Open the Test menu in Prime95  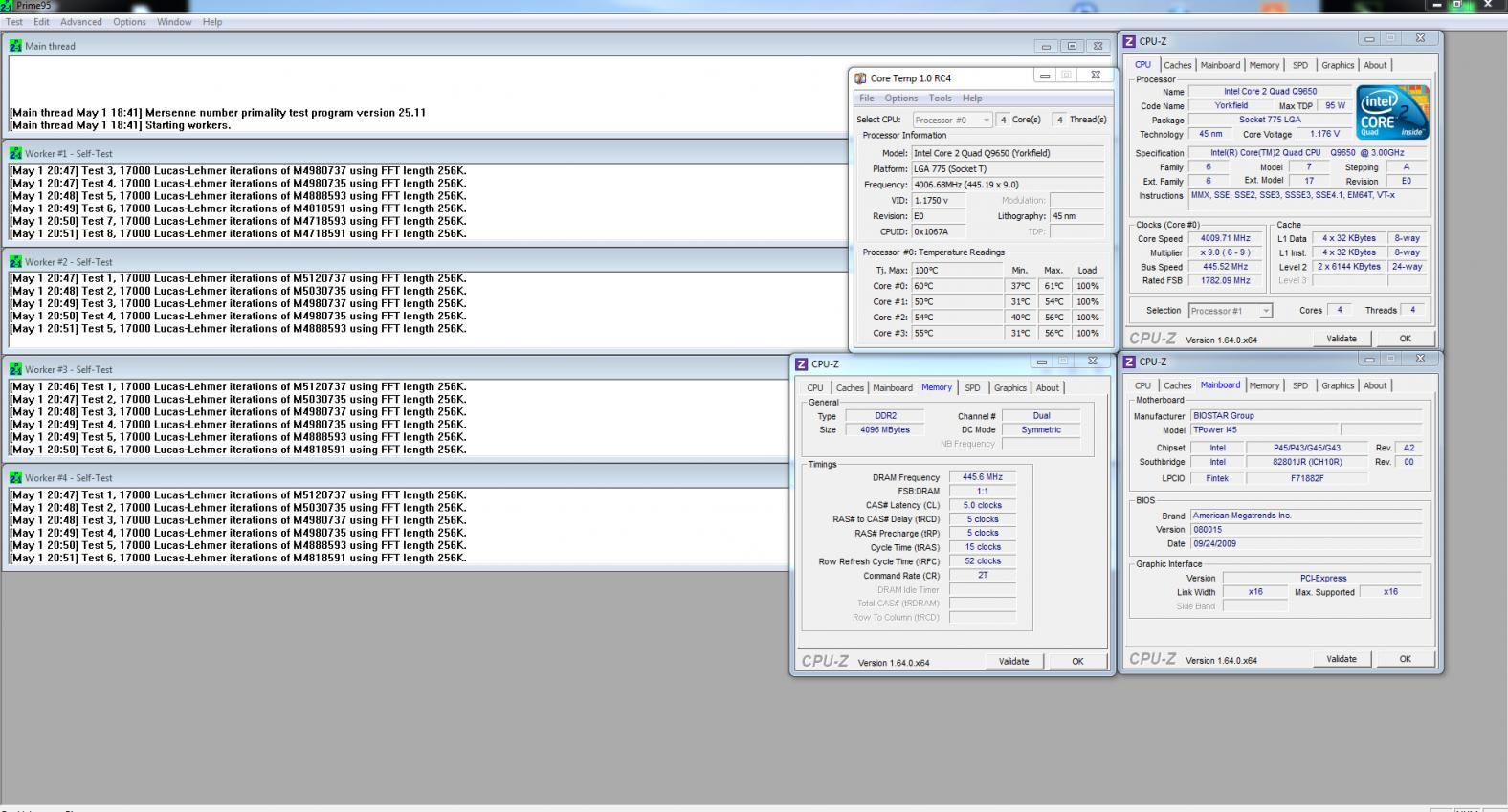click(x=14, y=21)
